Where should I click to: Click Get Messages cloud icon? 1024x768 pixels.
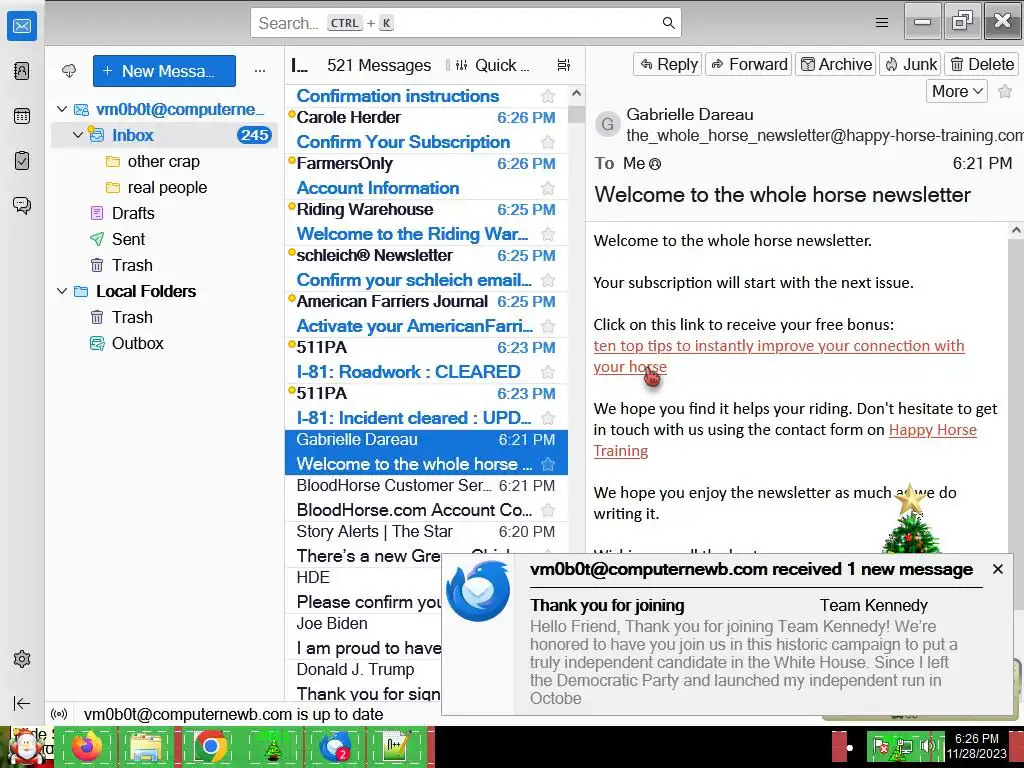(x=69, y=71)
